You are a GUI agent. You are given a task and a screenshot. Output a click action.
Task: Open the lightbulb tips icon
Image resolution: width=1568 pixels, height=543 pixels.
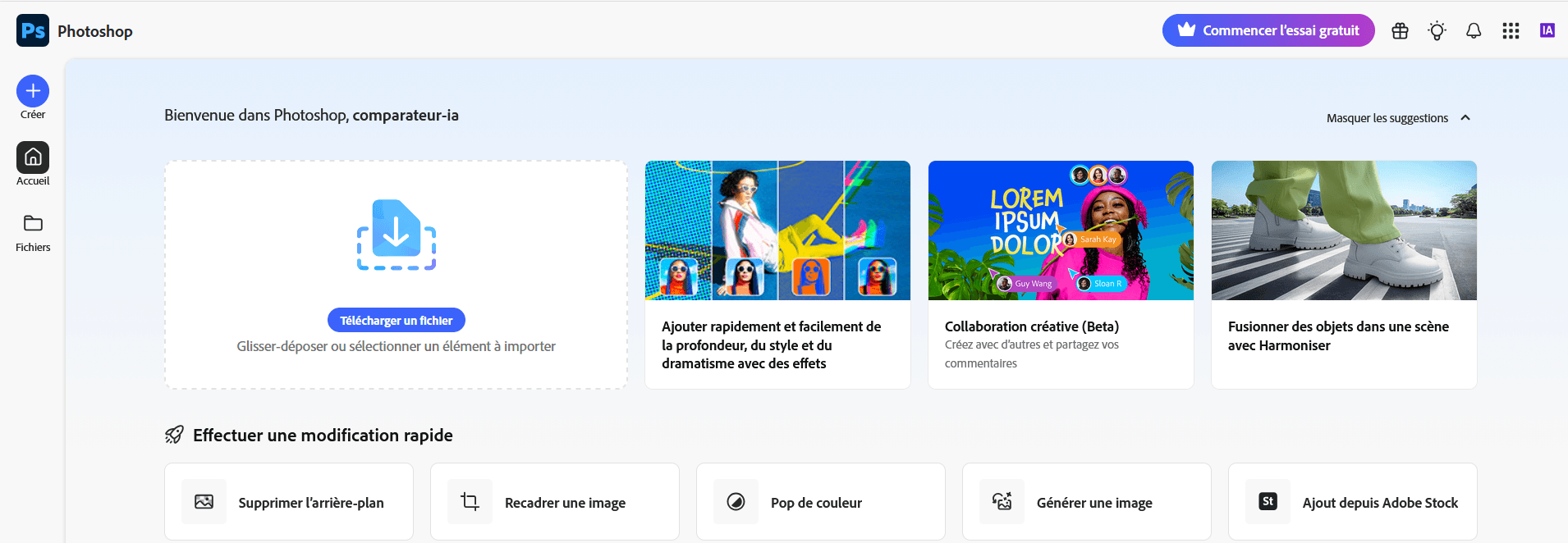[1437, 31]
